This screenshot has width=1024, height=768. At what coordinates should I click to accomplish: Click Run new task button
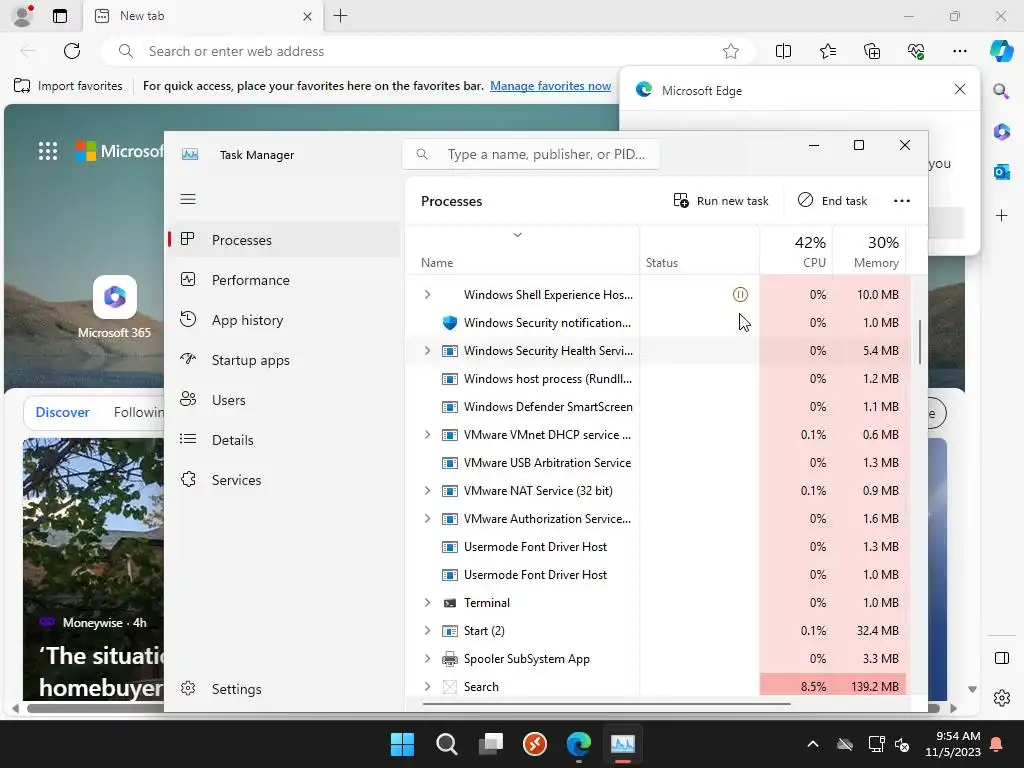point(720,200)
